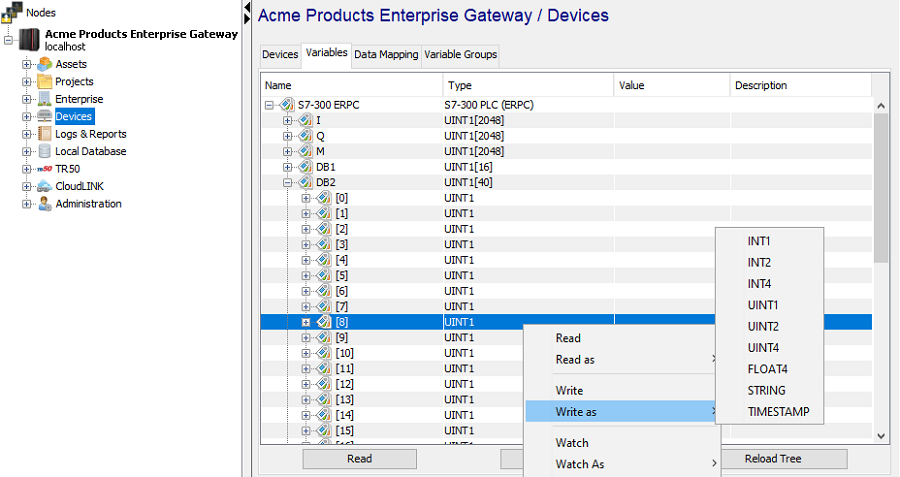The height and width of the screenshot is (477, 900).
Task: Expand the CloudLINK tree node
Action: (26, 187)
